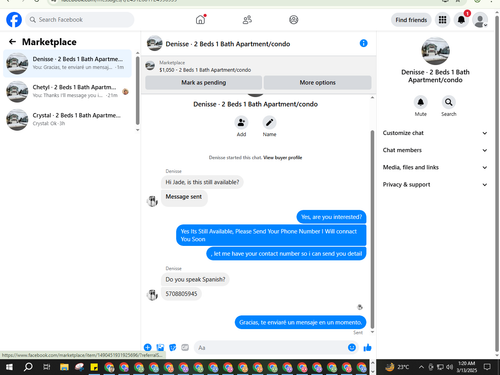This screenshot has width=500, height=375.
Task: Go to the Home feed icon
Action: 200,20
